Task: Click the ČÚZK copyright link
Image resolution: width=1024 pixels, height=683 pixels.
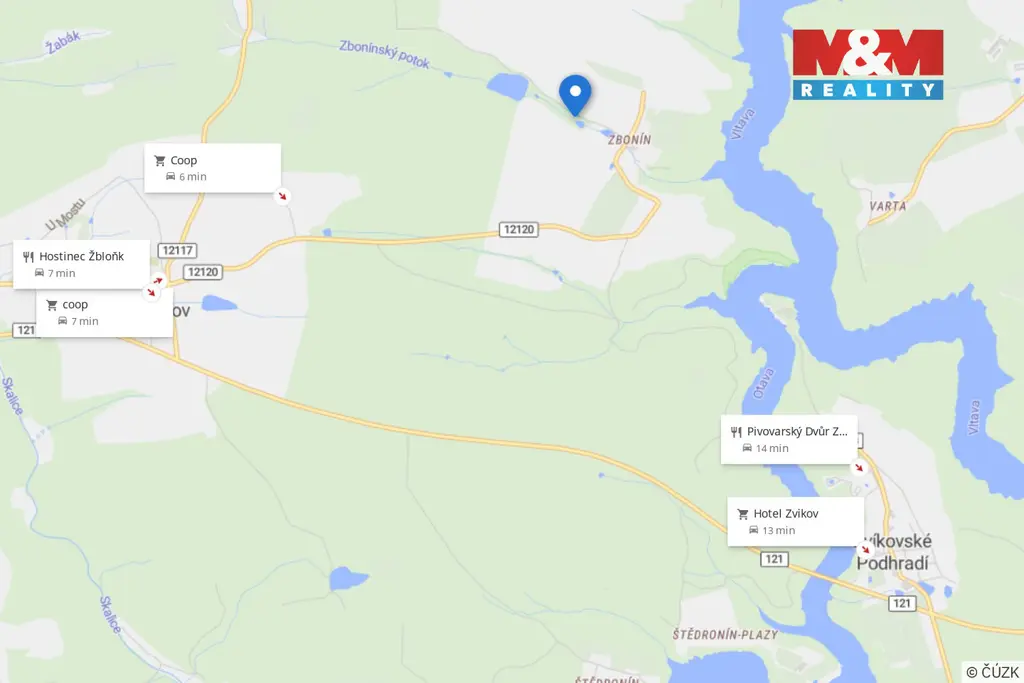Action: [993, 672]
